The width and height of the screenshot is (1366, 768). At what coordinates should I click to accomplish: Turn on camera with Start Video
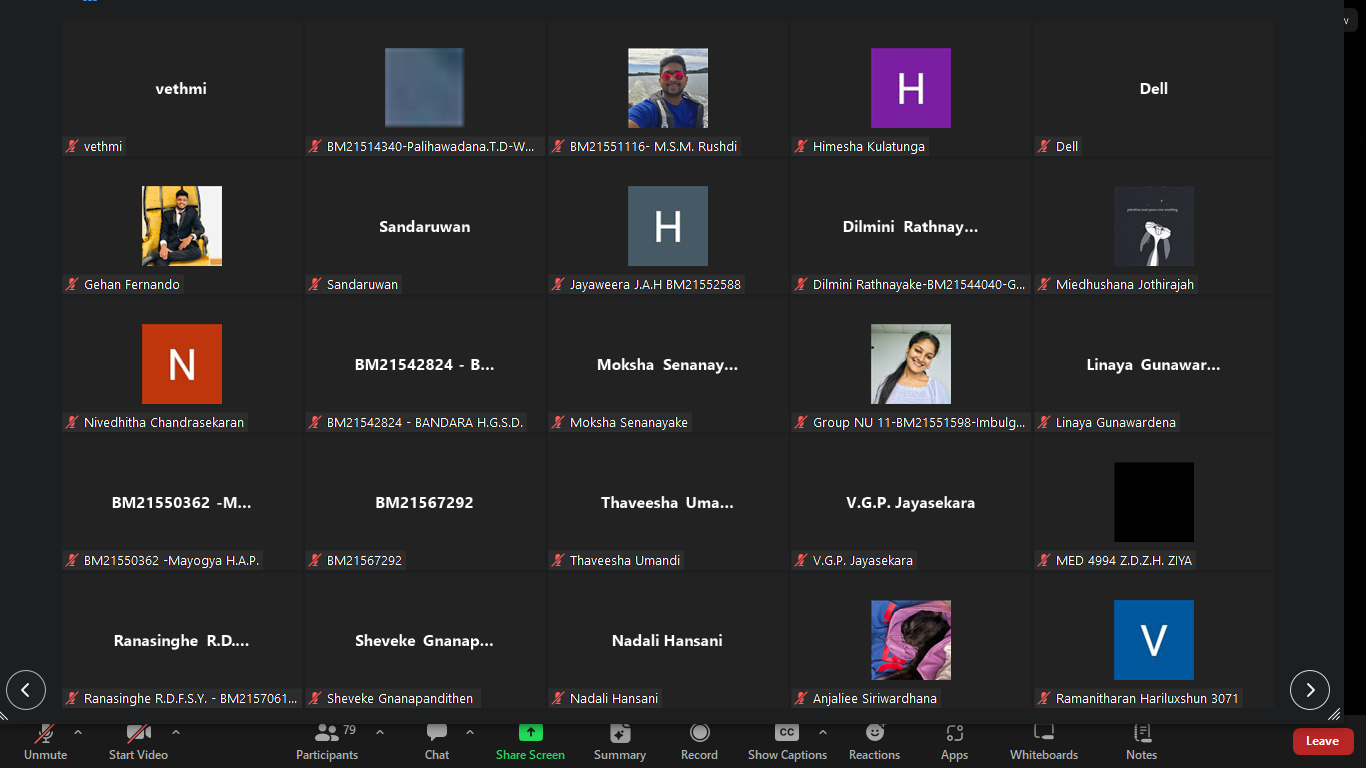click(x=138, y=741)
